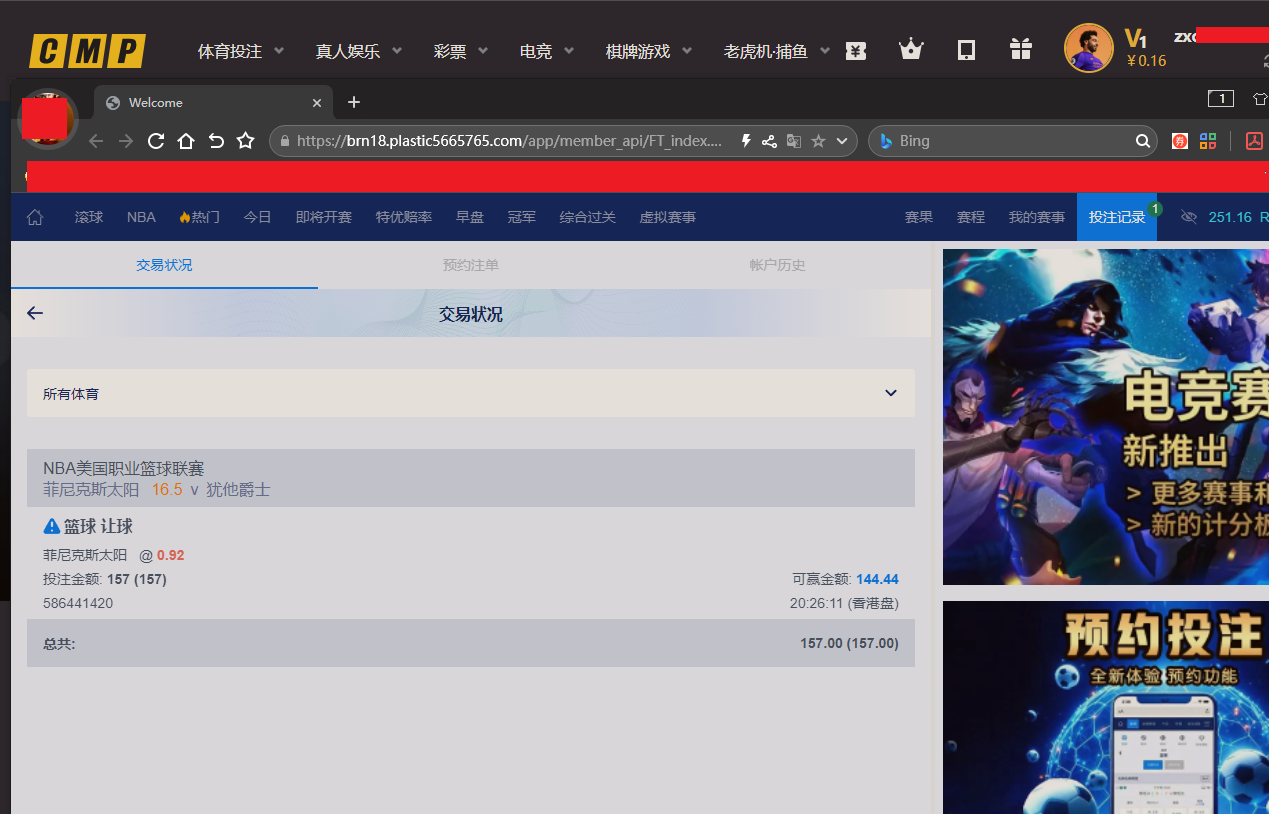
Task: Go to 滚球 live betting section
Action: click(89, 217)
